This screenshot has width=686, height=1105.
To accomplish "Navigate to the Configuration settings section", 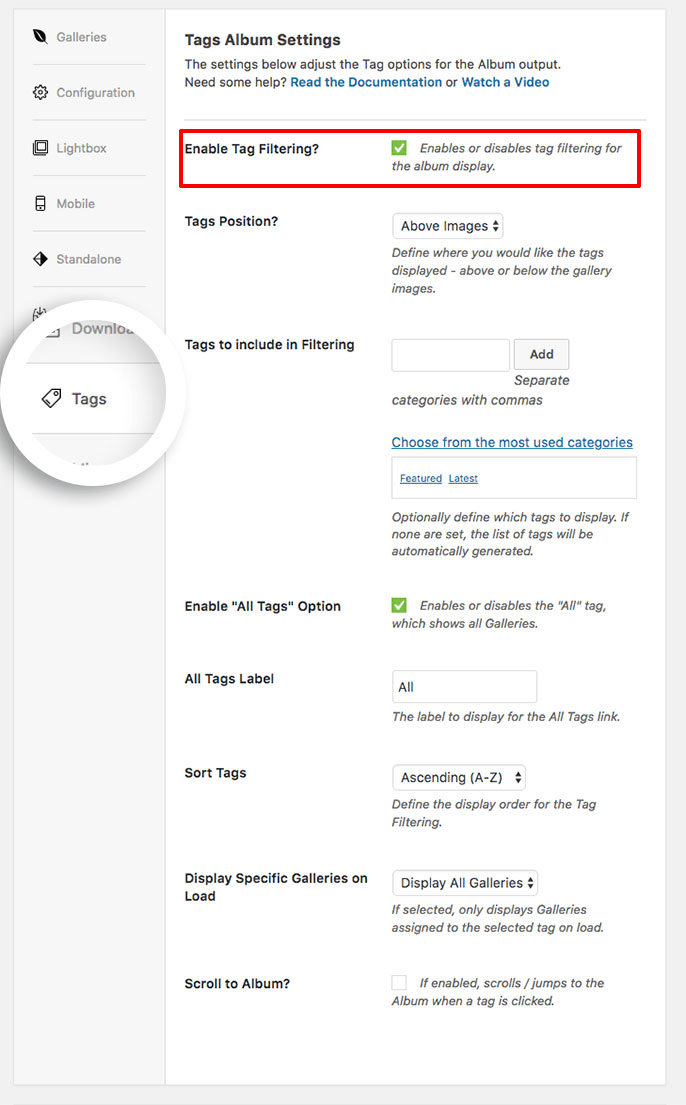I will click(x=94, y=91).
